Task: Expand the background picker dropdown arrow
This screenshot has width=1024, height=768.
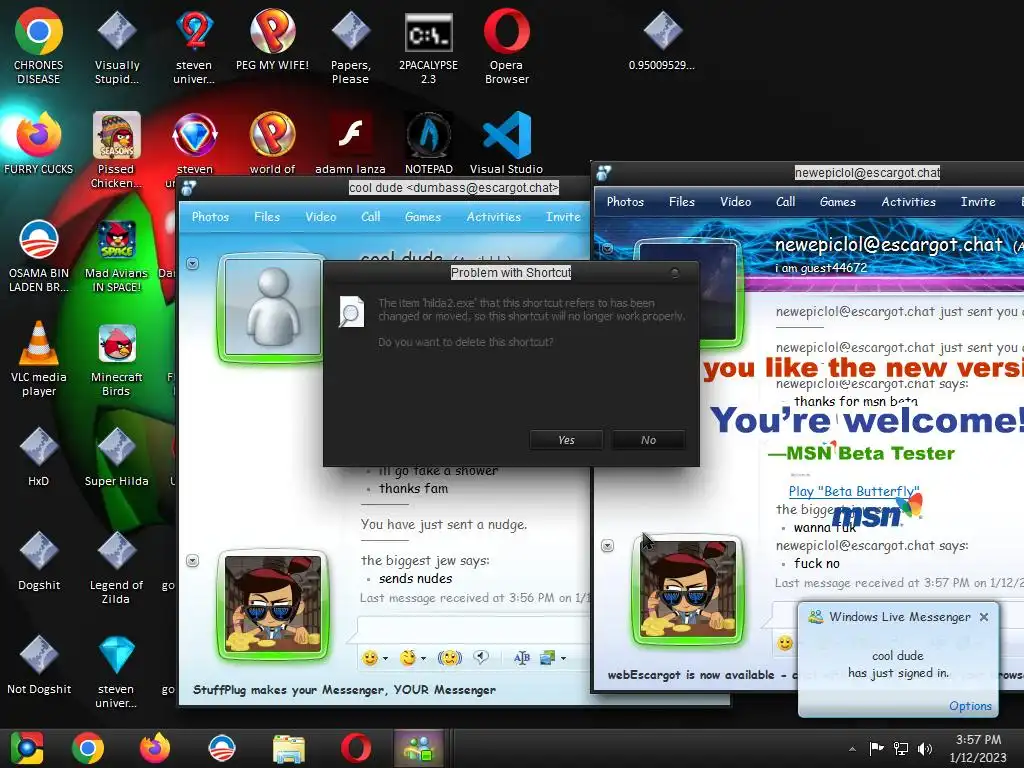Action: point(563,658)
